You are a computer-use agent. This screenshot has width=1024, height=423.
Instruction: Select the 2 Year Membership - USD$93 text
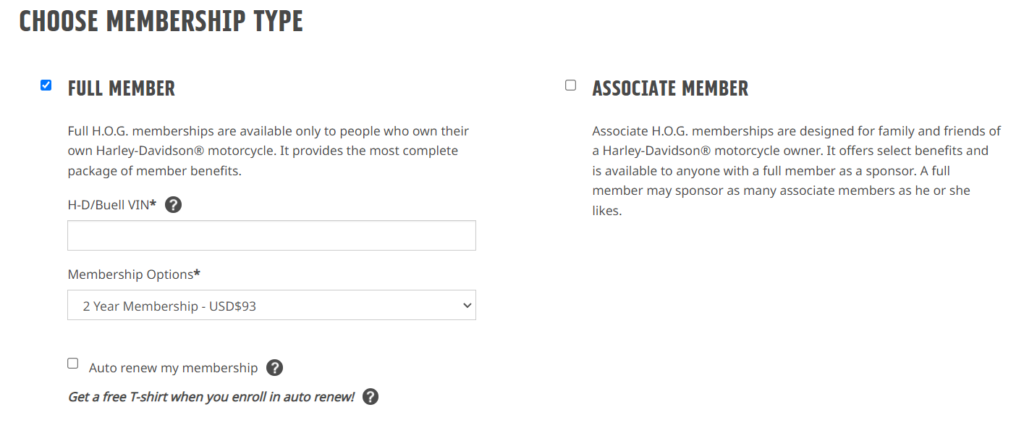click(169, 306)
